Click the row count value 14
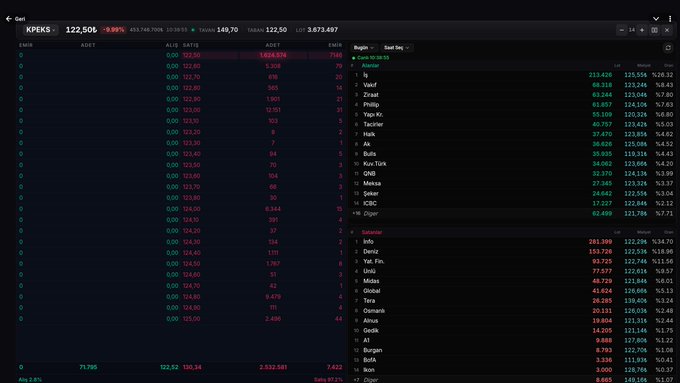 pyautogui.click(x=632, y=30)
